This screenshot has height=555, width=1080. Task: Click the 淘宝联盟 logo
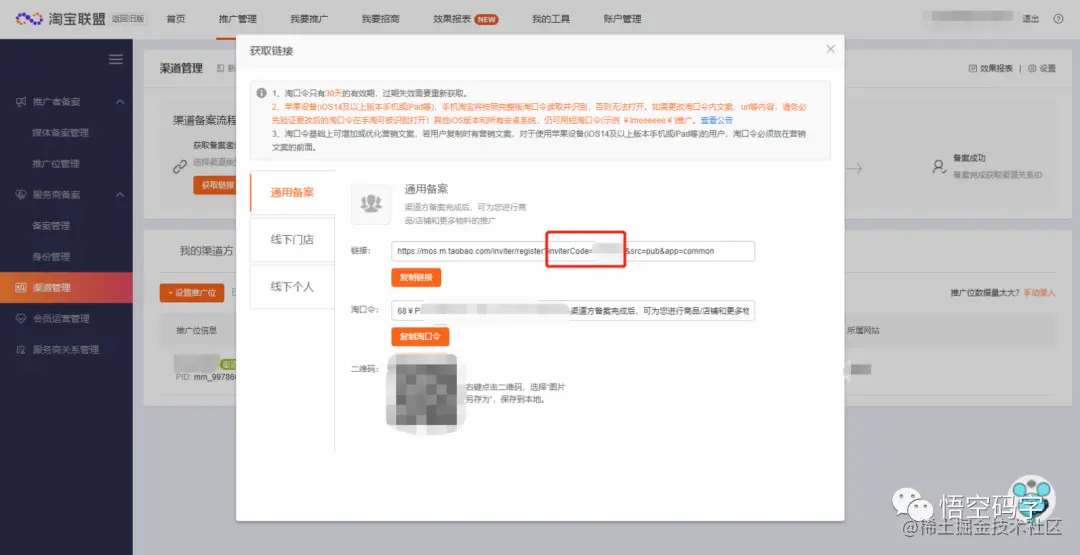tap(61, 19)
